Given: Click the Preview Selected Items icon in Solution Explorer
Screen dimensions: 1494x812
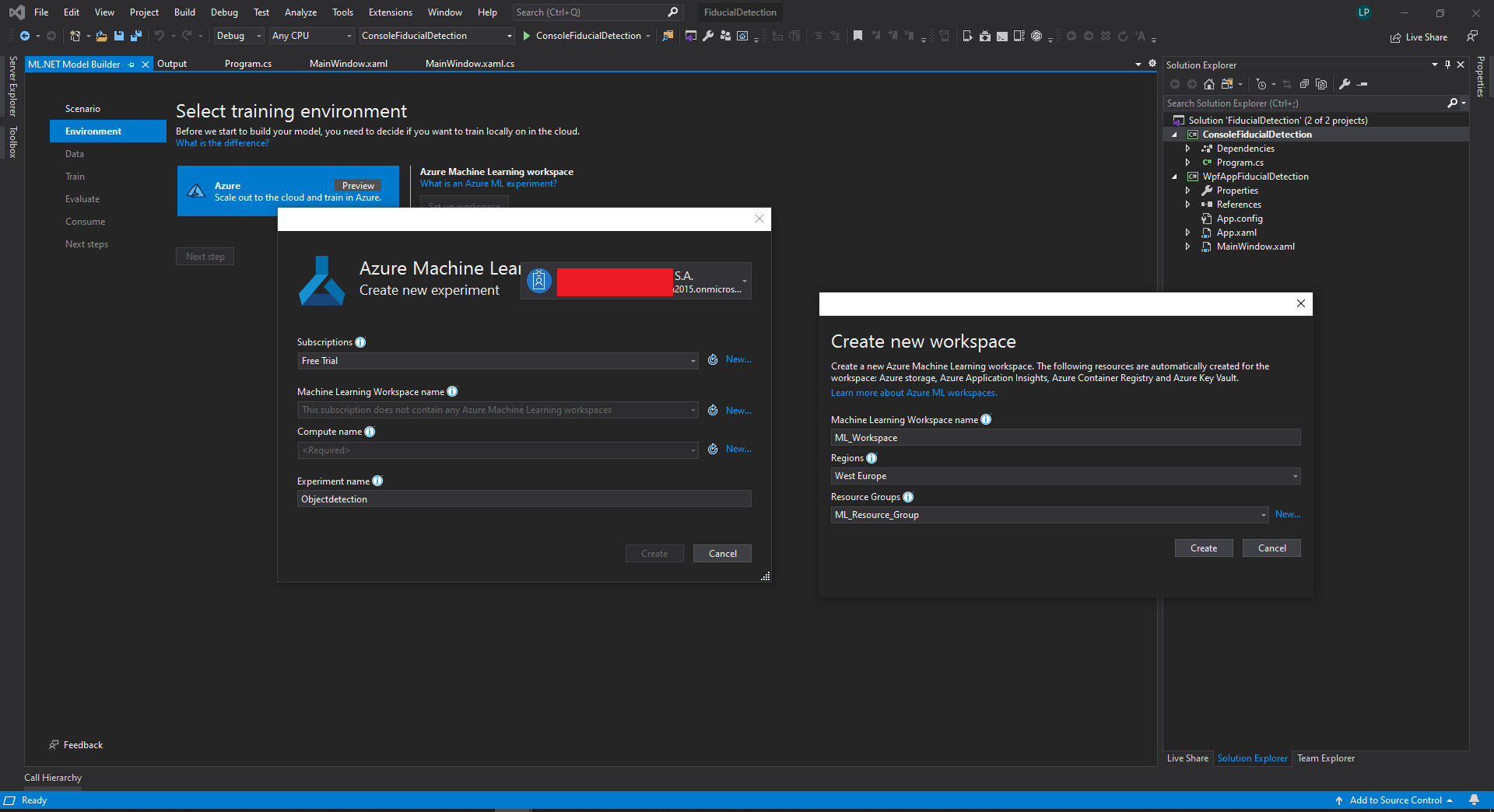Looking at the screenshot, I should tap(1362, 84).
